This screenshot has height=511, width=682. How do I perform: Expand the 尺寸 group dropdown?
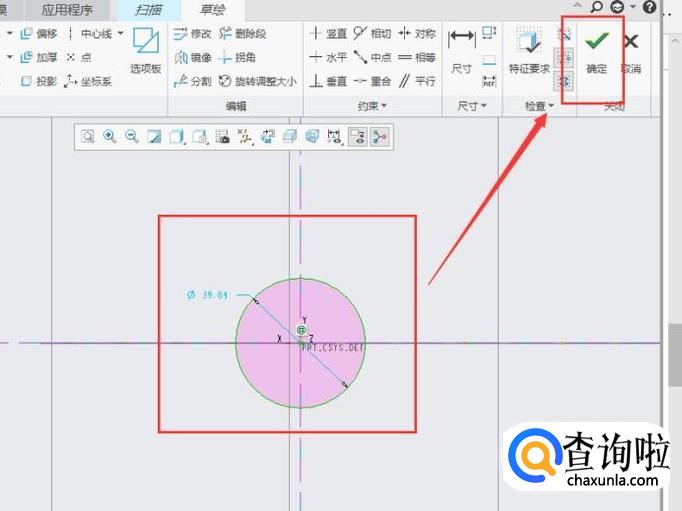[x=471, y=106]
